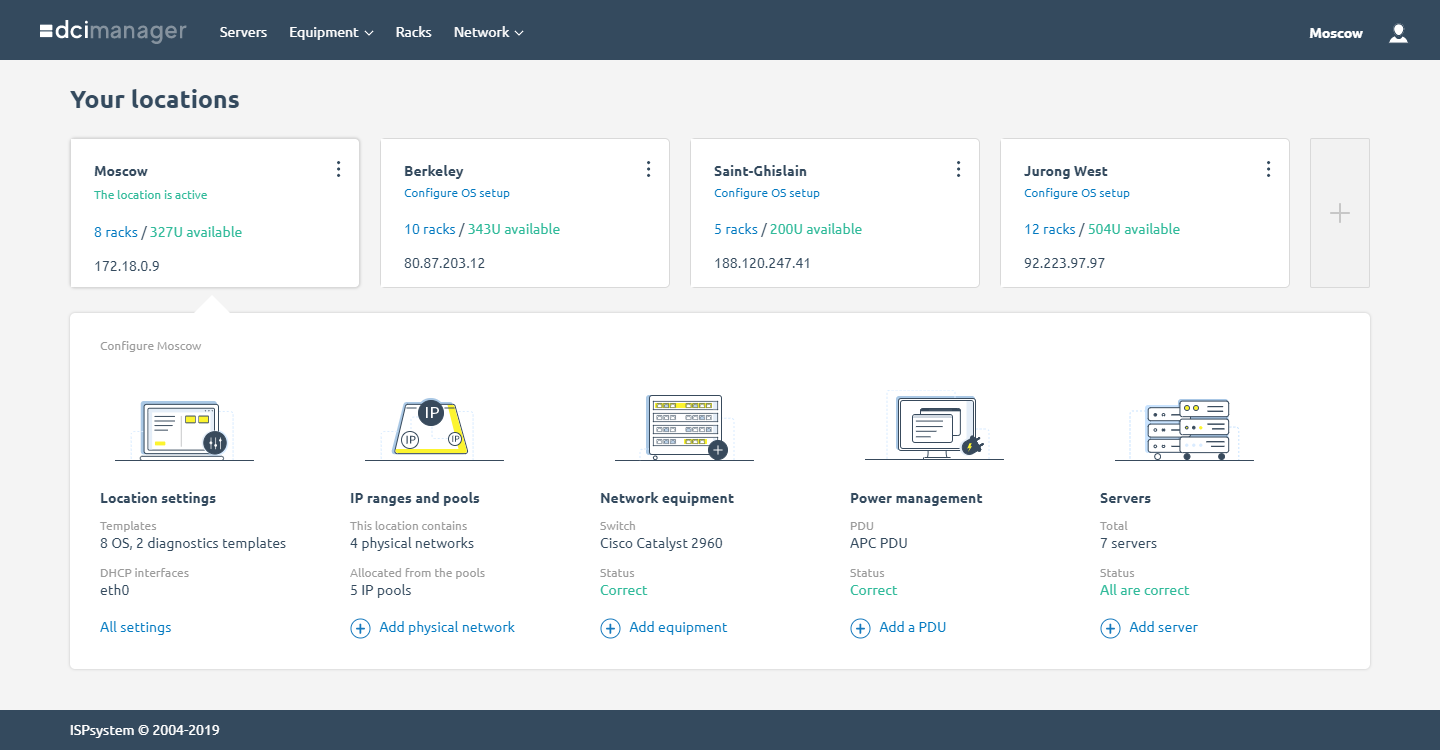Expand the Network dropdown menu
The image size is (1440, 750).
488,32
